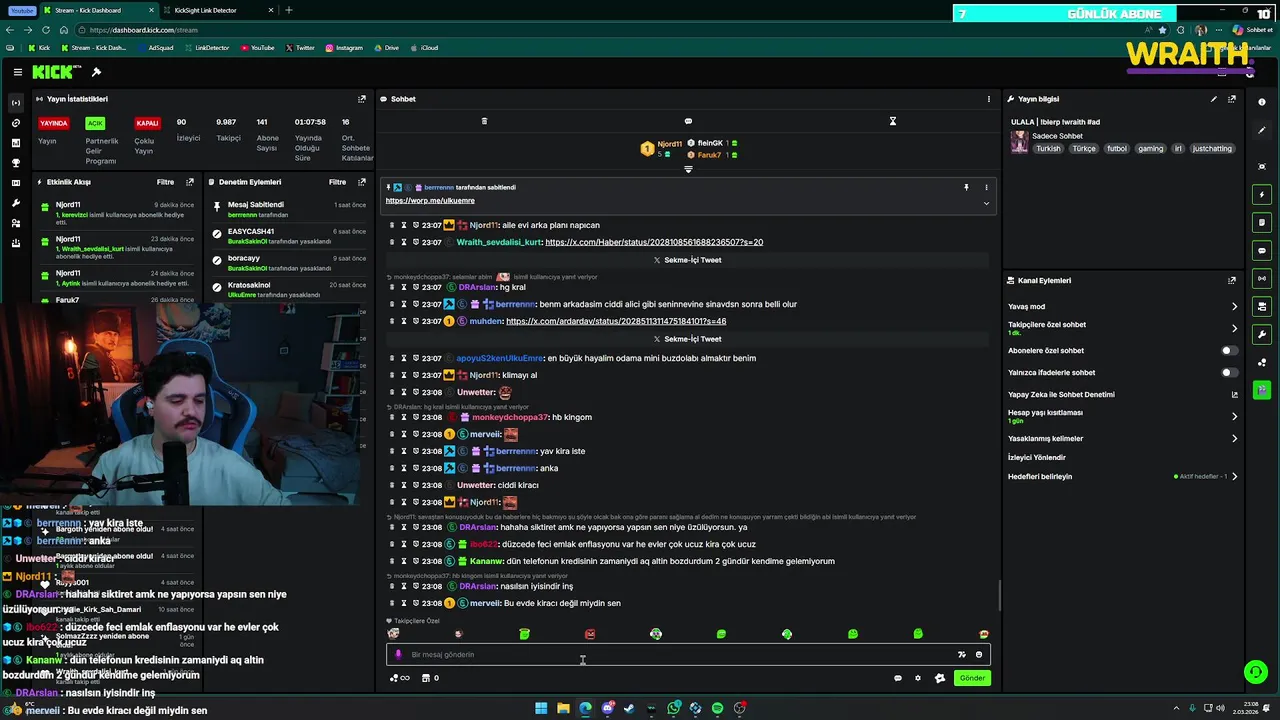The height and width of the screenshot is (720, 1280).
Task: Open Filtre dropdown in Etkinlik Akışı
Action: 165,182
